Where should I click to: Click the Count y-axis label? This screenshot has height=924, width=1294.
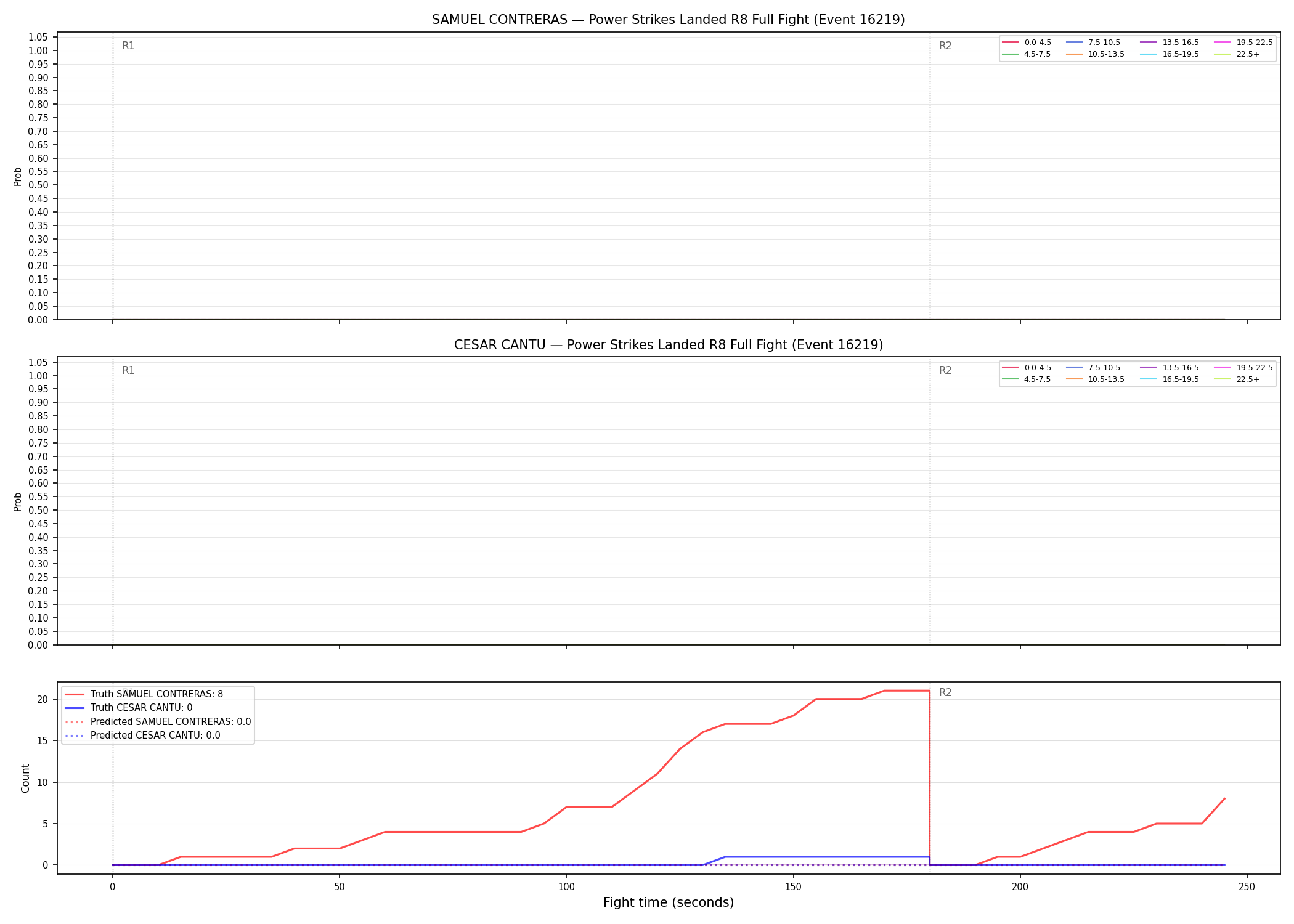(x=25, y=778)
